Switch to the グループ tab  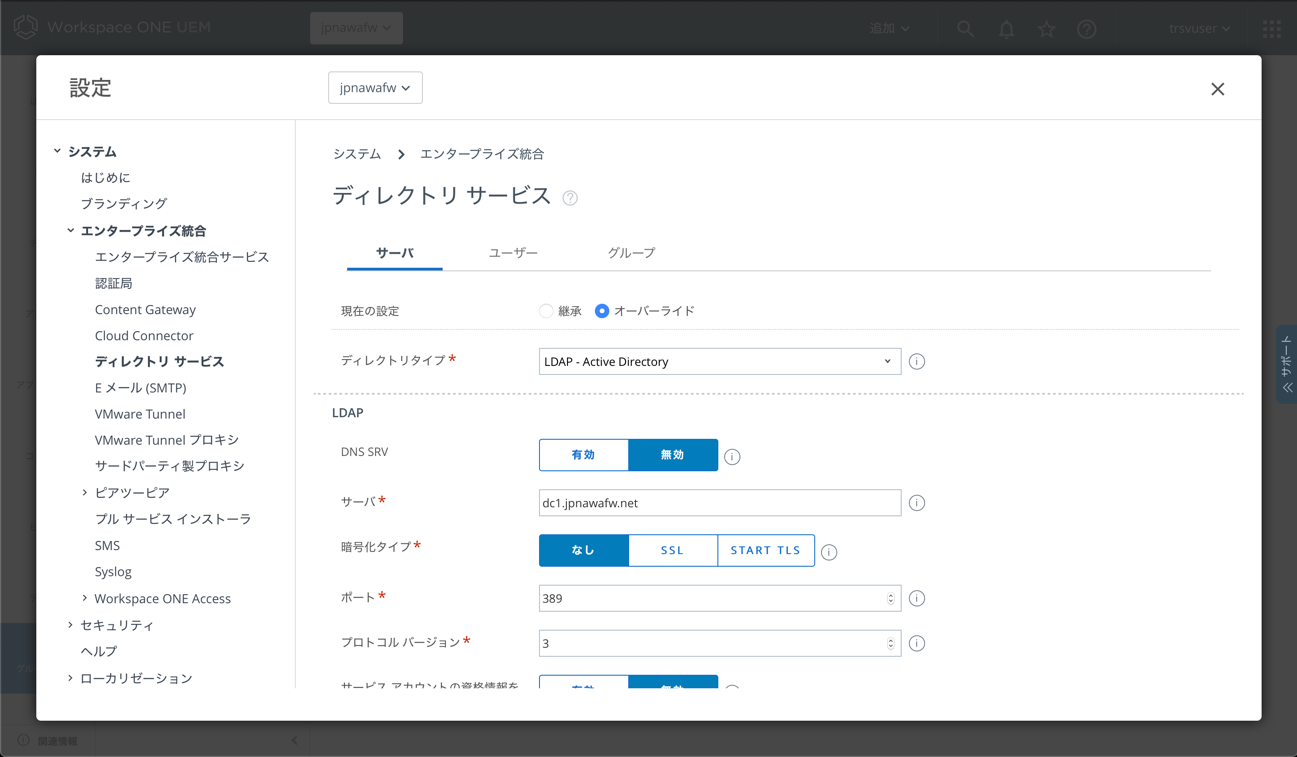coord(631,253)
